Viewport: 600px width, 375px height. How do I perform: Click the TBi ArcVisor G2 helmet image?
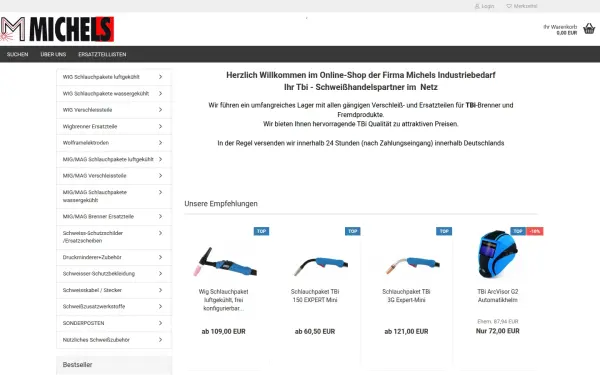[498, 254]
